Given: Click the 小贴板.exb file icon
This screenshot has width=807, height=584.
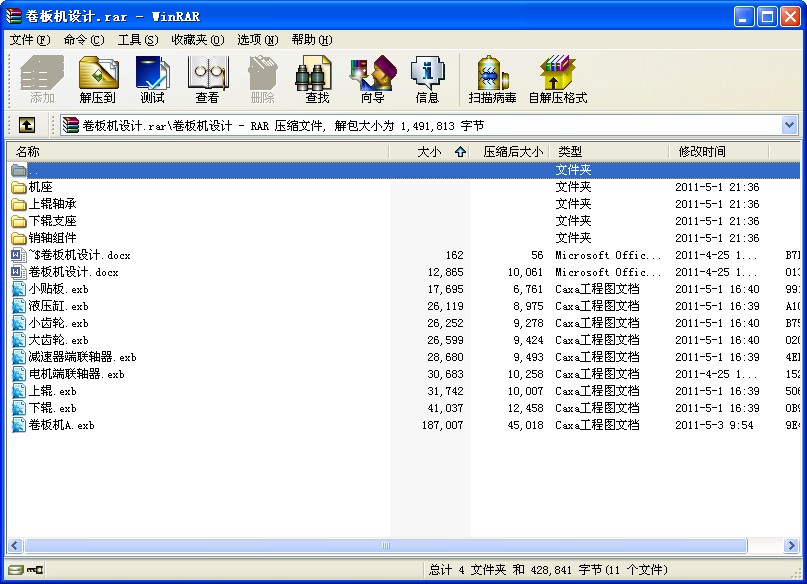Looking at the screenshot, I should (x=19, y=289).
